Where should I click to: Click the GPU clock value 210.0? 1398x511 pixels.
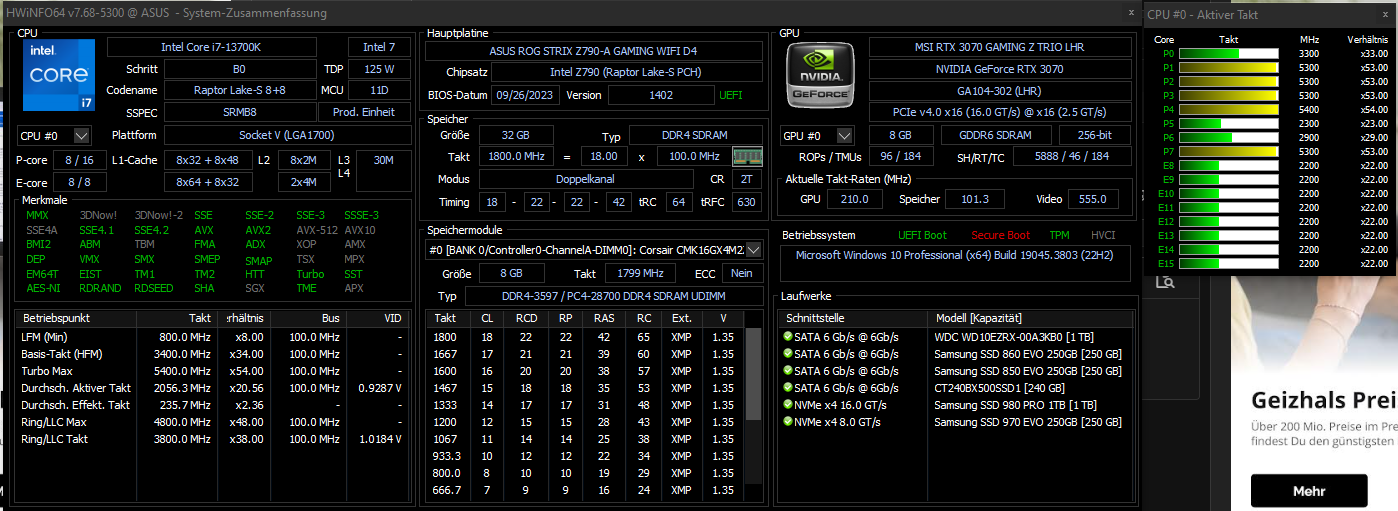tap(855, 199)
